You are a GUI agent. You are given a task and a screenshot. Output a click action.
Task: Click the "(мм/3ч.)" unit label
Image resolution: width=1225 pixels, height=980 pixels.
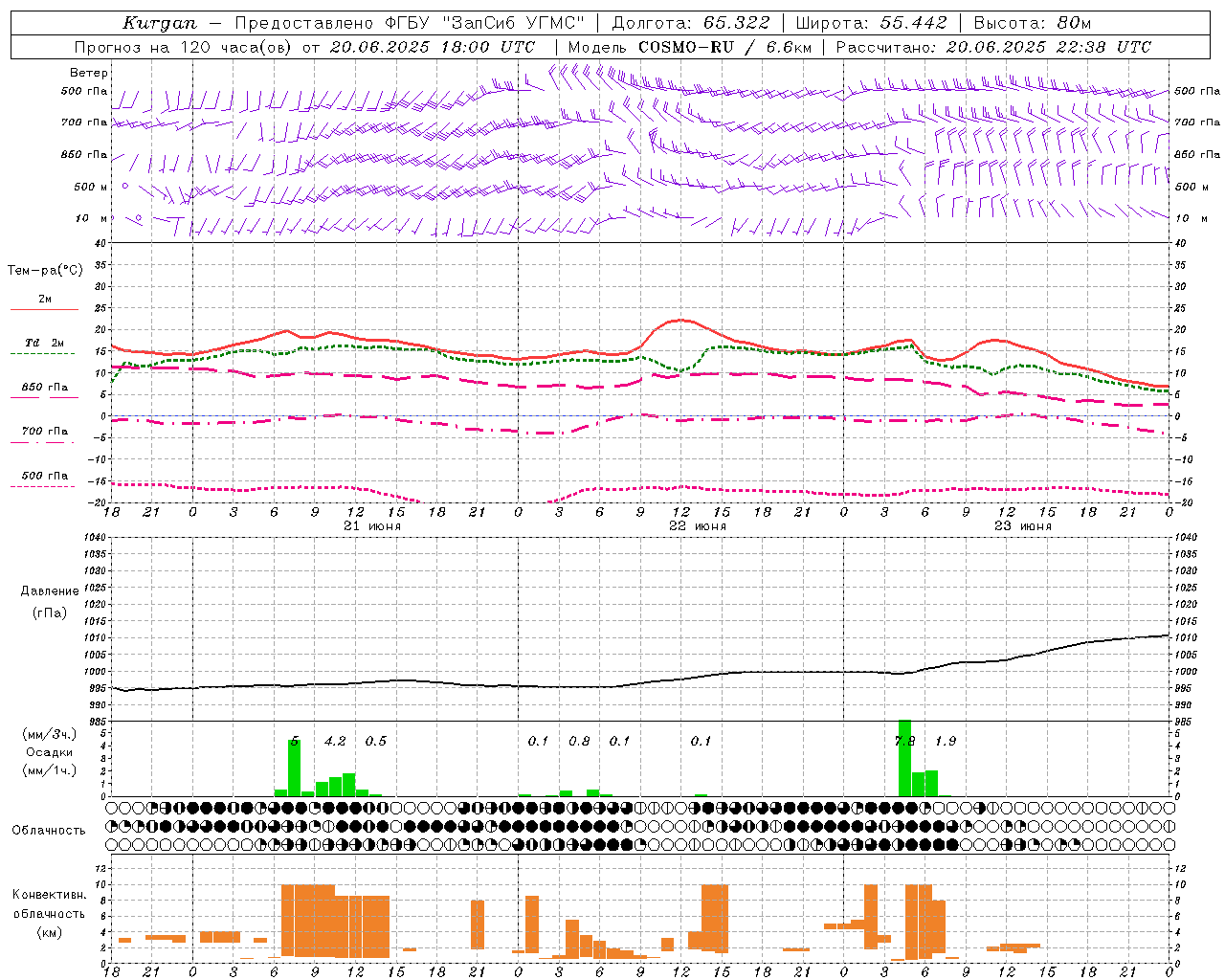click(x=50, y=734)
